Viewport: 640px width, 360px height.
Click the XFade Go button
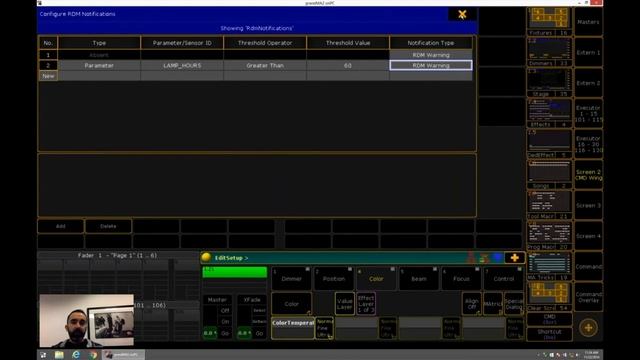click(x=259, y=333)
